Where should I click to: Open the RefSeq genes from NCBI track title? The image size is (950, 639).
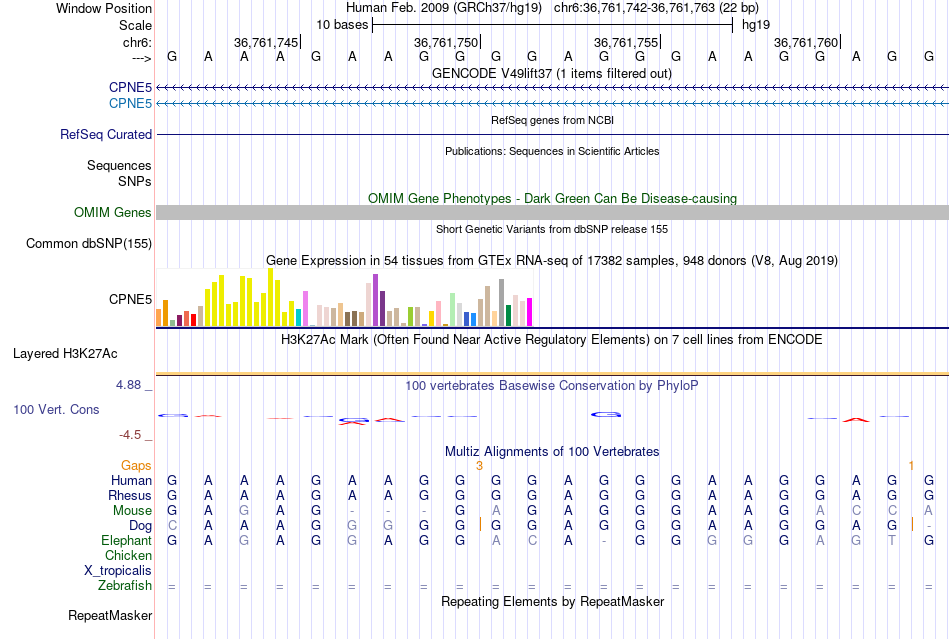(x=552, y=120)
